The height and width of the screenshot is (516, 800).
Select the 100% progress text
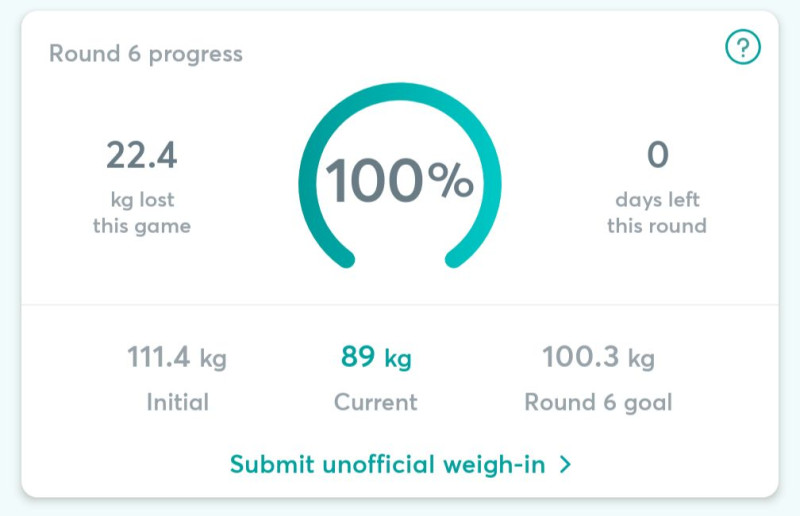398,181
